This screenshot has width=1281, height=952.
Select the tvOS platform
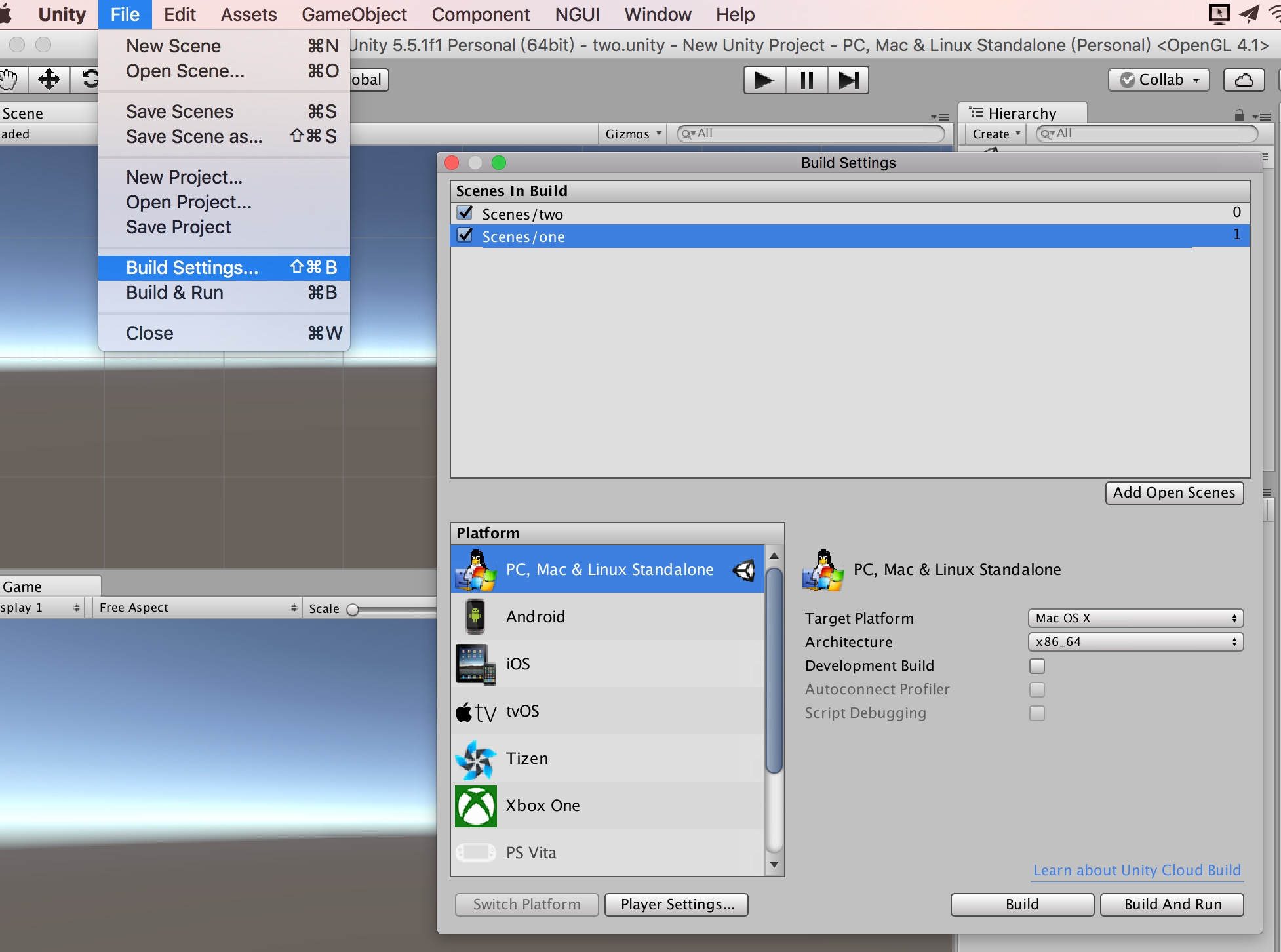click(x=607, y=711)
